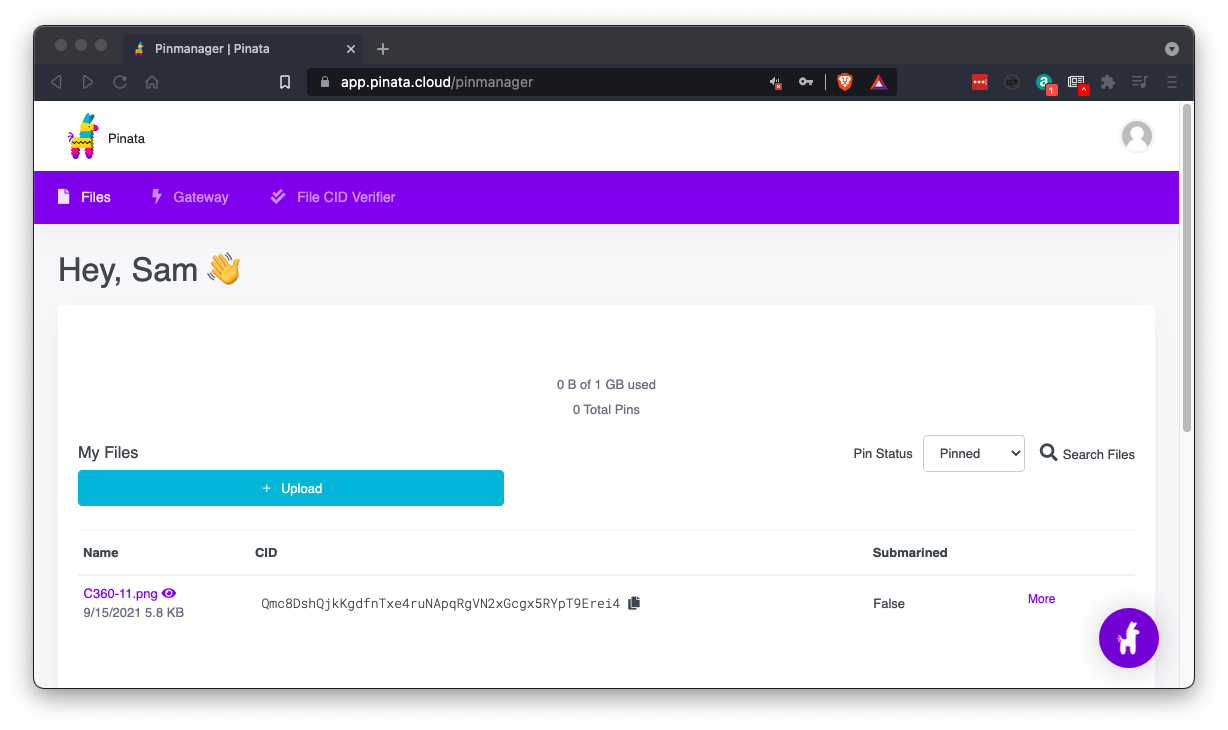Click the muted-sound icon in the address bar
The height and width of the screenshot is (730, 1228).
pos(776,82)
